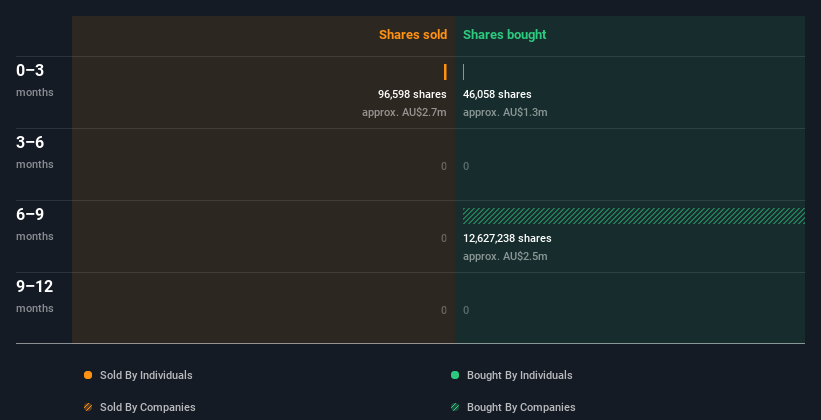821x420 pixels.
Task: Click the bought 0 value in 9–12 months row
Action: point(466,311)
